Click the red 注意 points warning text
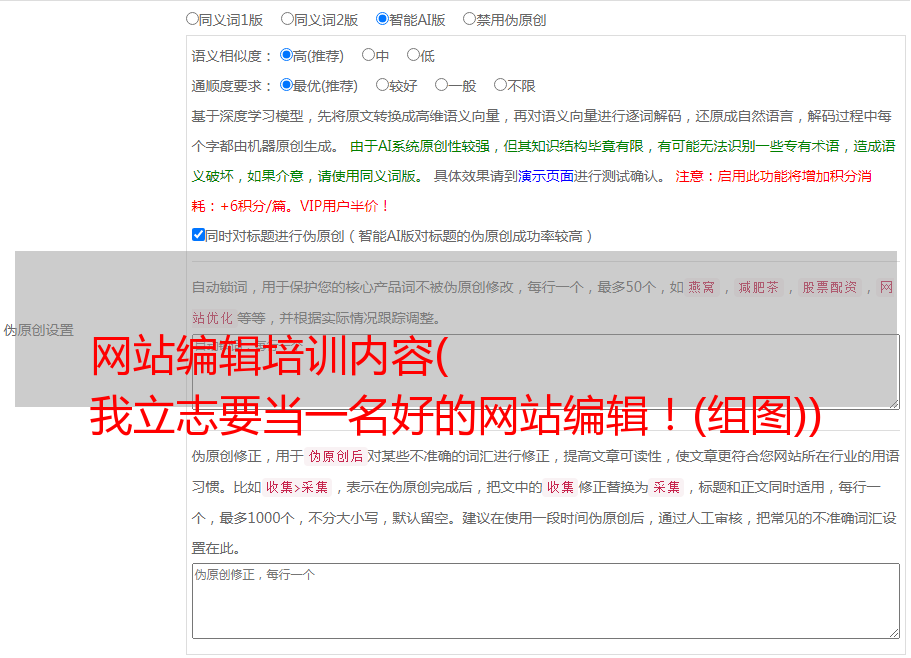 (532, 191)
